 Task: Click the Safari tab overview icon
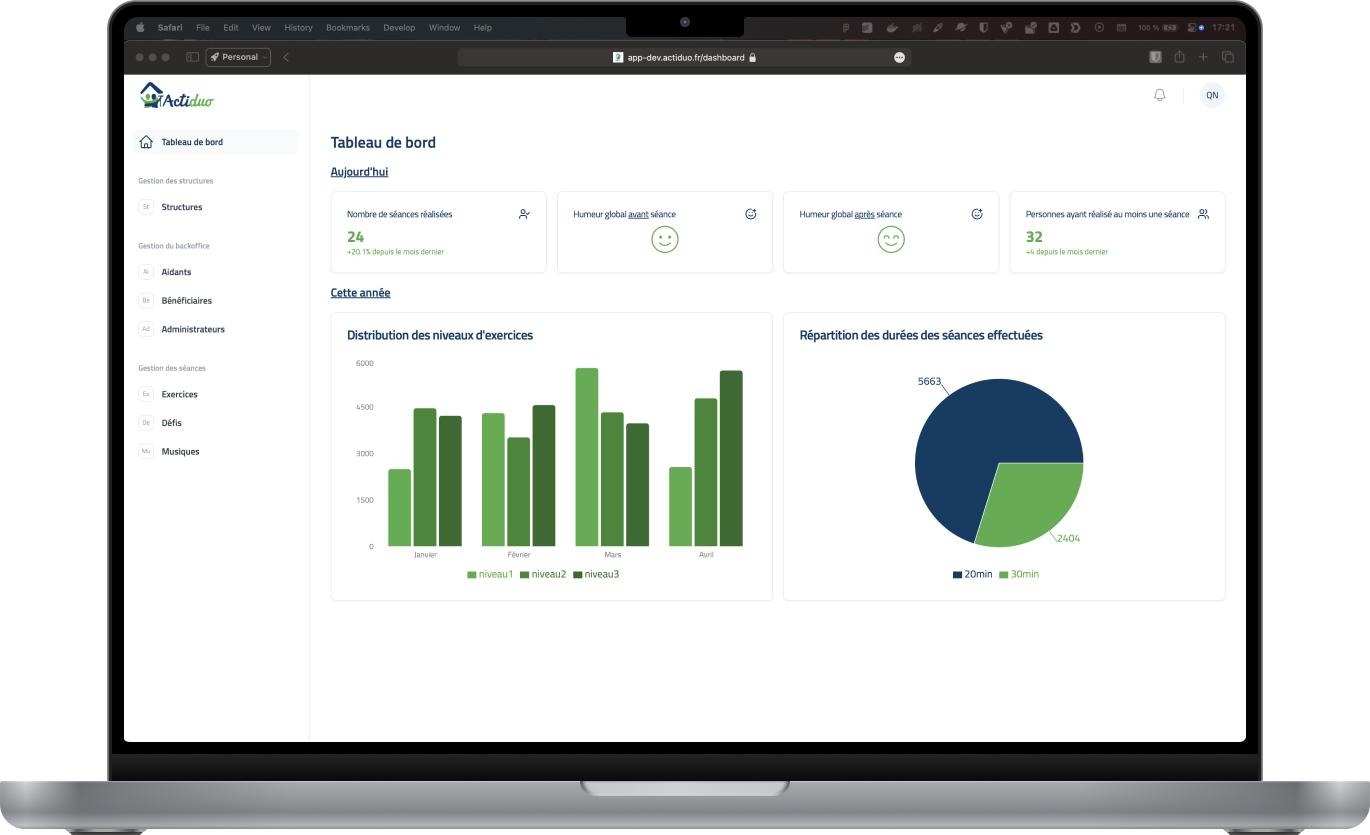tap(1228, 57)
